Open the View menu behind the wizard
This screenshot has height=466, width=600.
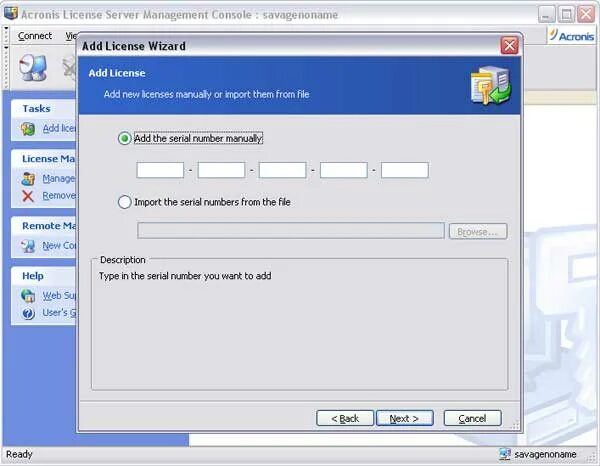point(71,36)
